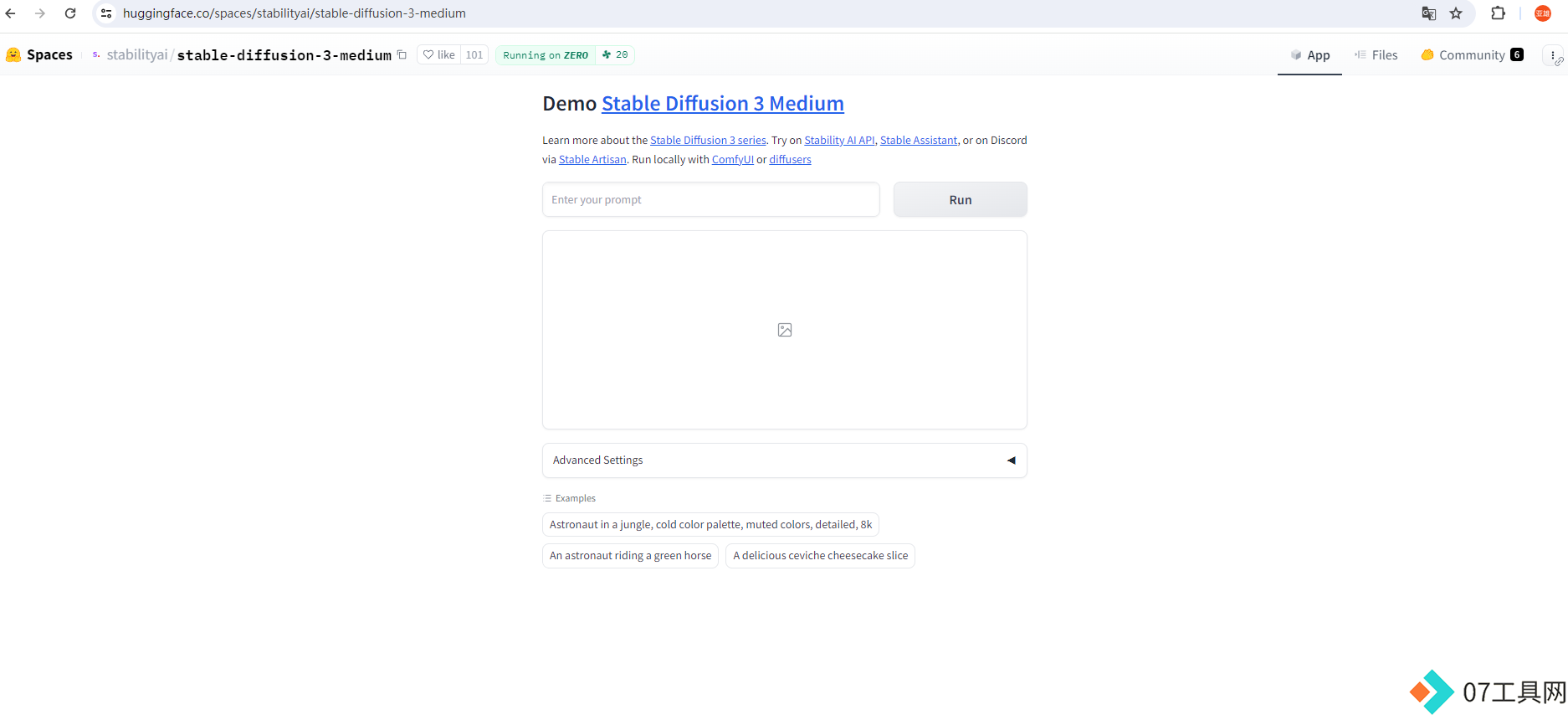Click the Running on ZERO status badge
This screenshot has height=720, width=1568.
click(x=546, y=55)
